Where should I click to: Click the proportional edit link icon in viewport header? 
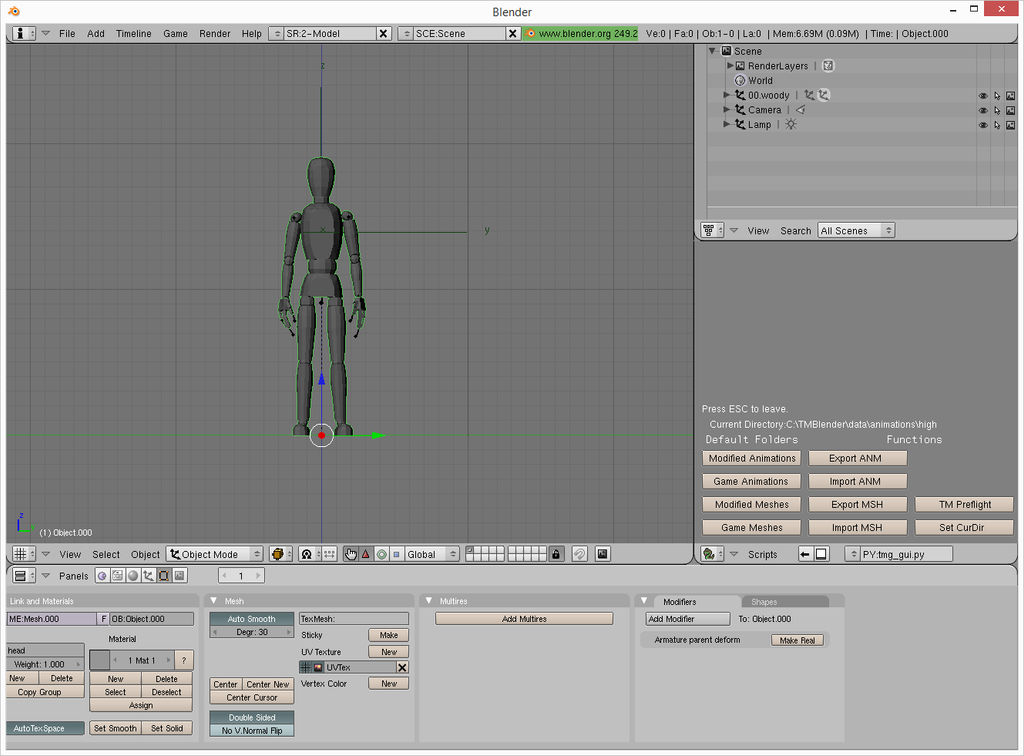pos(579,554)
